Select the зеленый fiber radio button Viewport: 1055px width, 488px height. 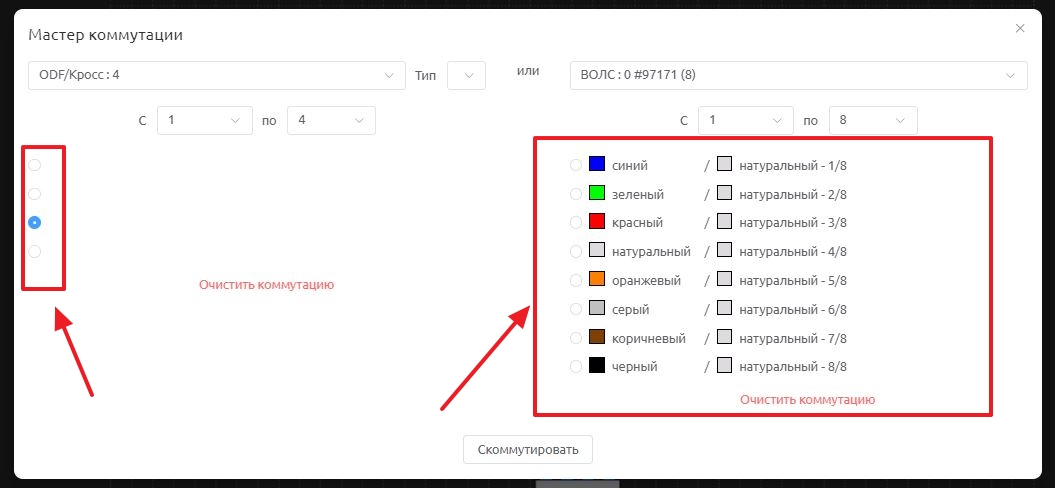576,194
